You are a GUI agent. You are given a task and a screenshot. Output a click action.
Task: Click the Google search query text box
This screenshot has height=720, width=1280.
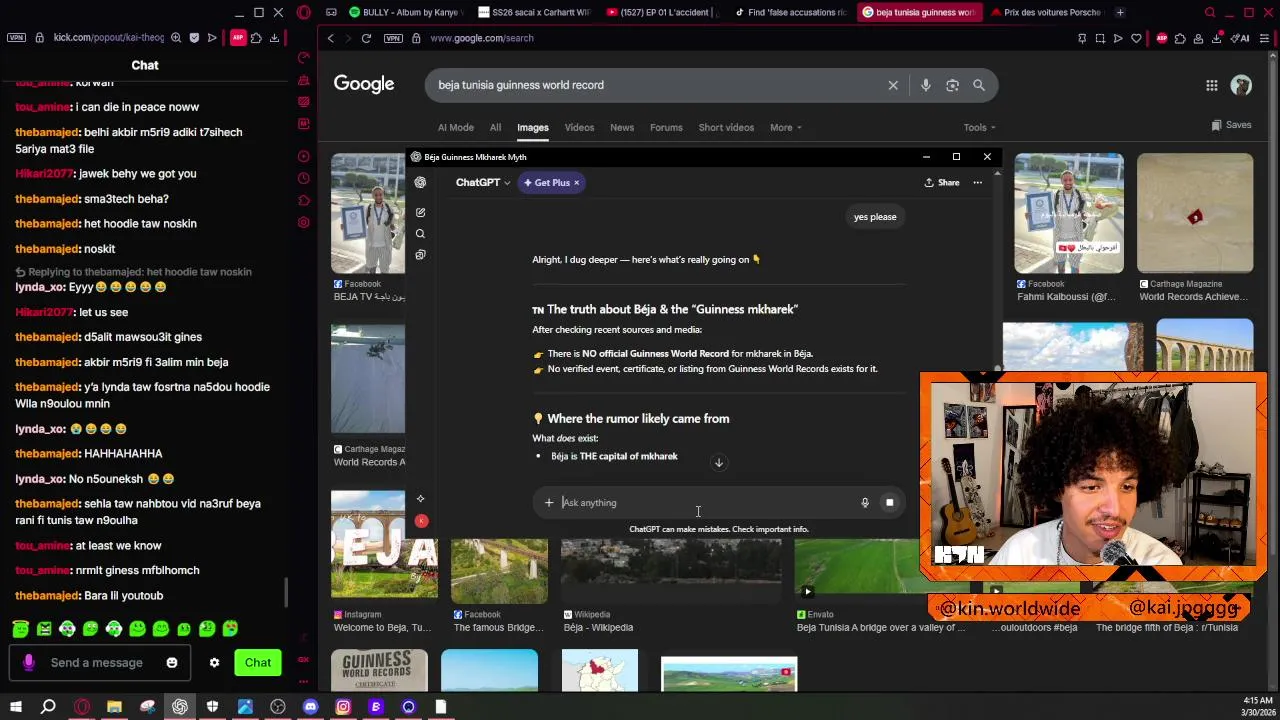pyautogui.click(x=655, y=85)
